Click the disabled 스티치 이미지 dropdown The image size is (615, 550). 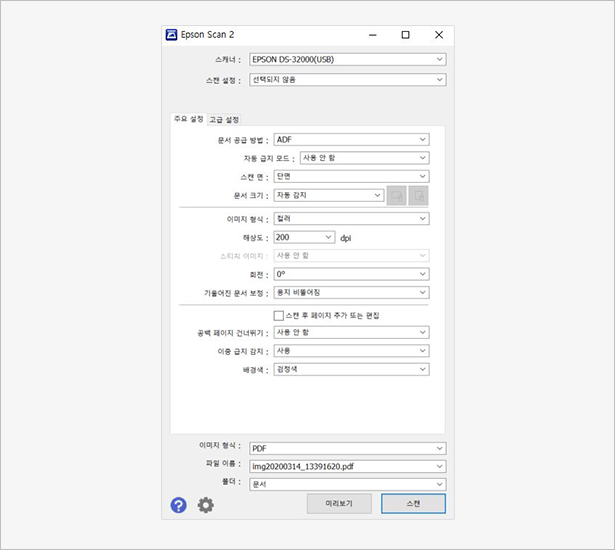[351, 256]
